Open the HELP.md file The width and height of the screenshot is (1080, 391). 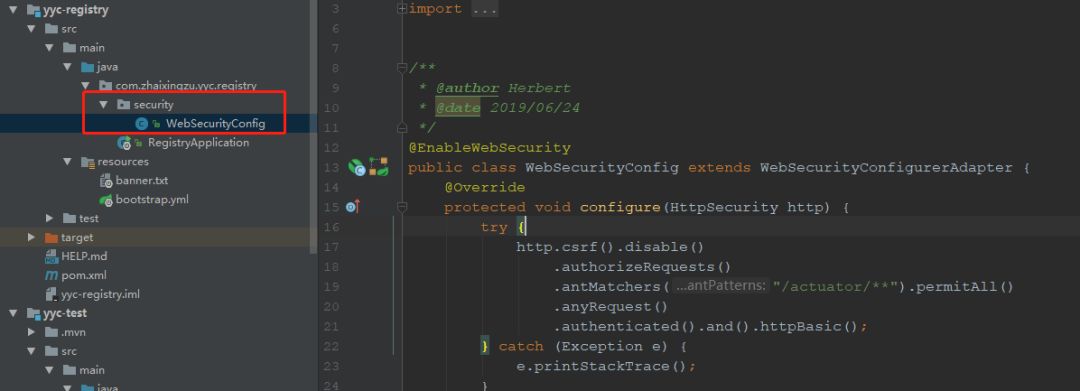[84, 256]
